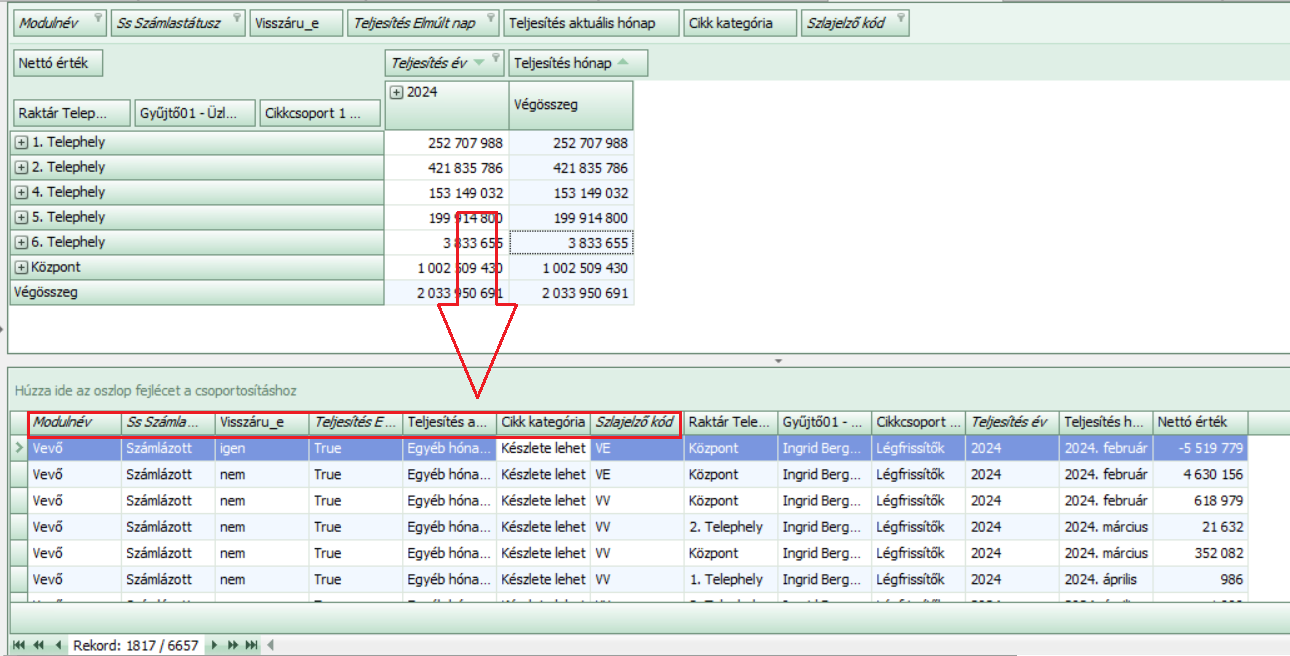Expand the 1. Telephely row
Screen dimensions: 1290x656
[x=21, y=143]
